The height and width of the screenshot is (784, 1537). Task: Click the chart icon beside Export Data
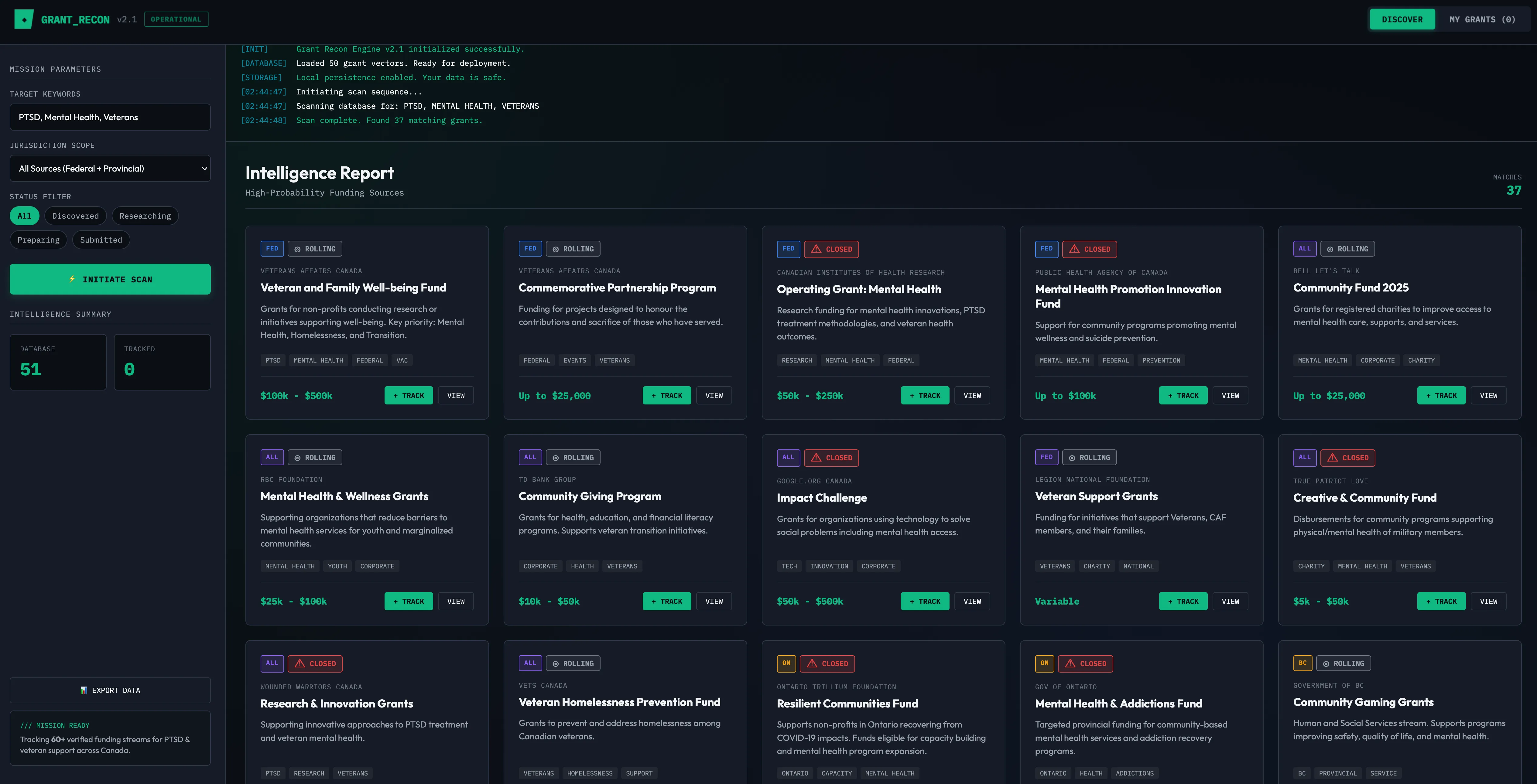(84, 690)
